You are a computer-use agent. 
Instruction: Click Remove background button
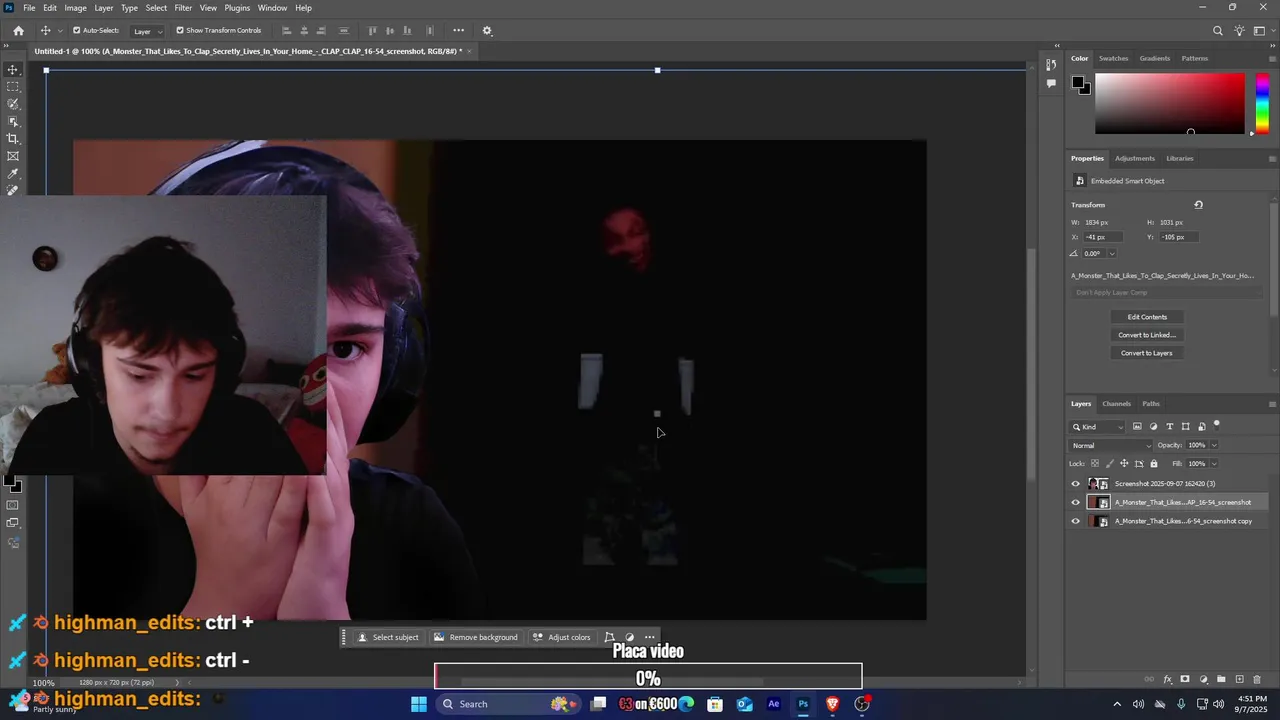coord(475,637)
